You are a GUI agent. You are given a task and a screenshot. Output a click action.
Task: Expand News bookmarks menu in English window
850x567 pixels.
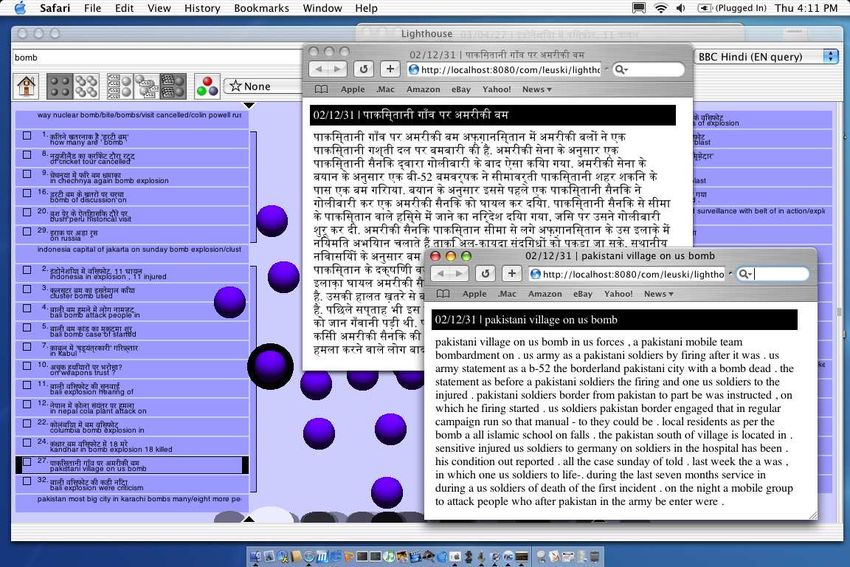(659, 294)
